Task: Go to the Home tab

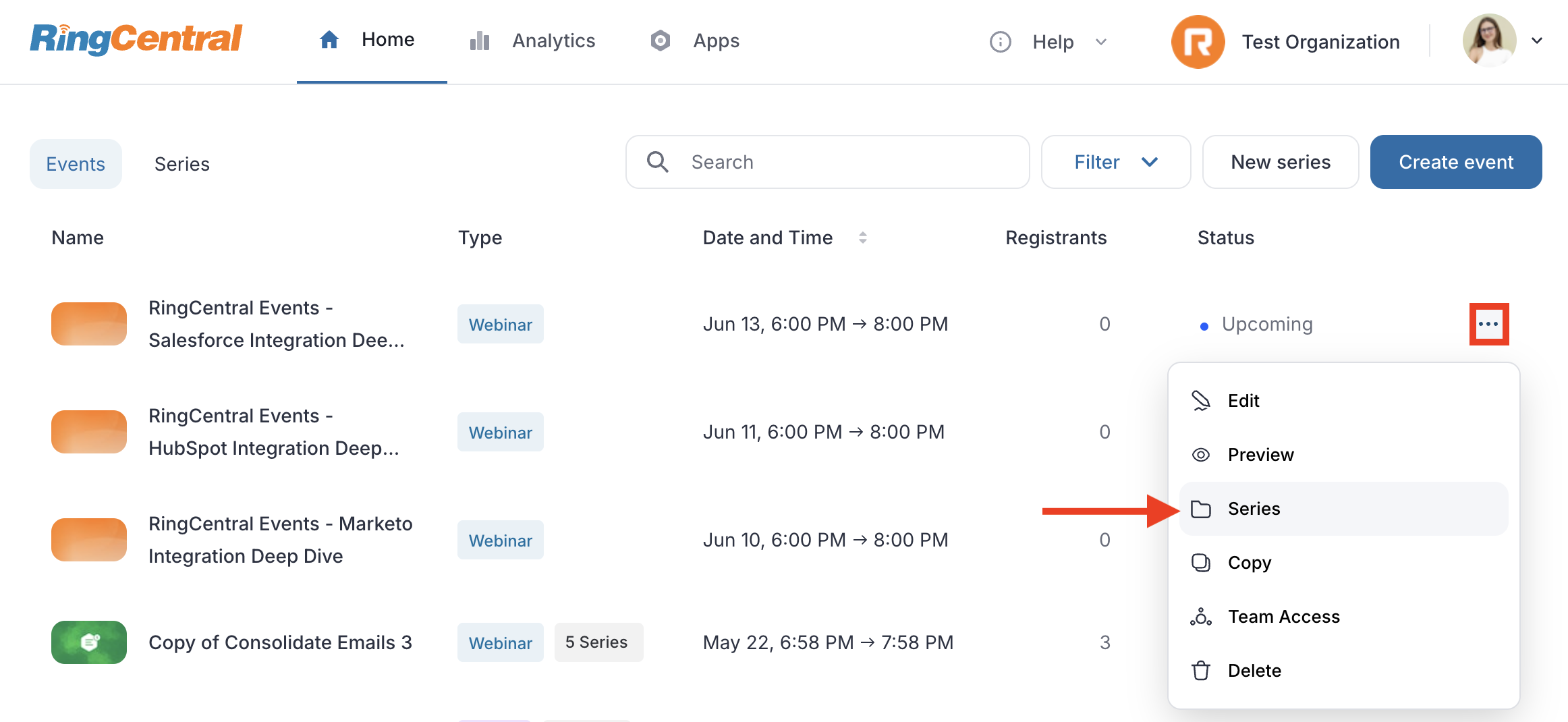Action: 372,40
